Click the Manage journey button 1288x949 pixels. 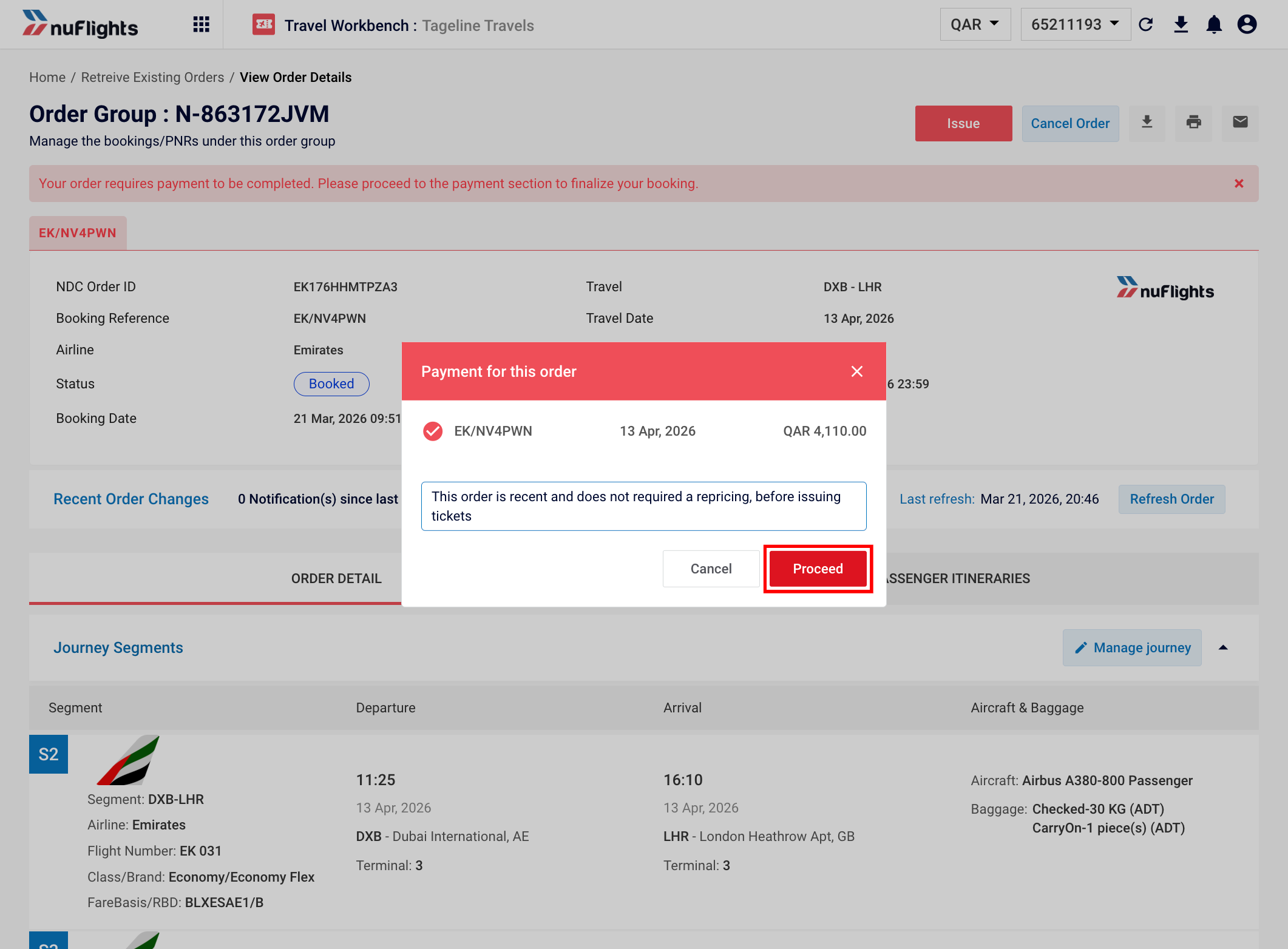tap(1132, 647)
